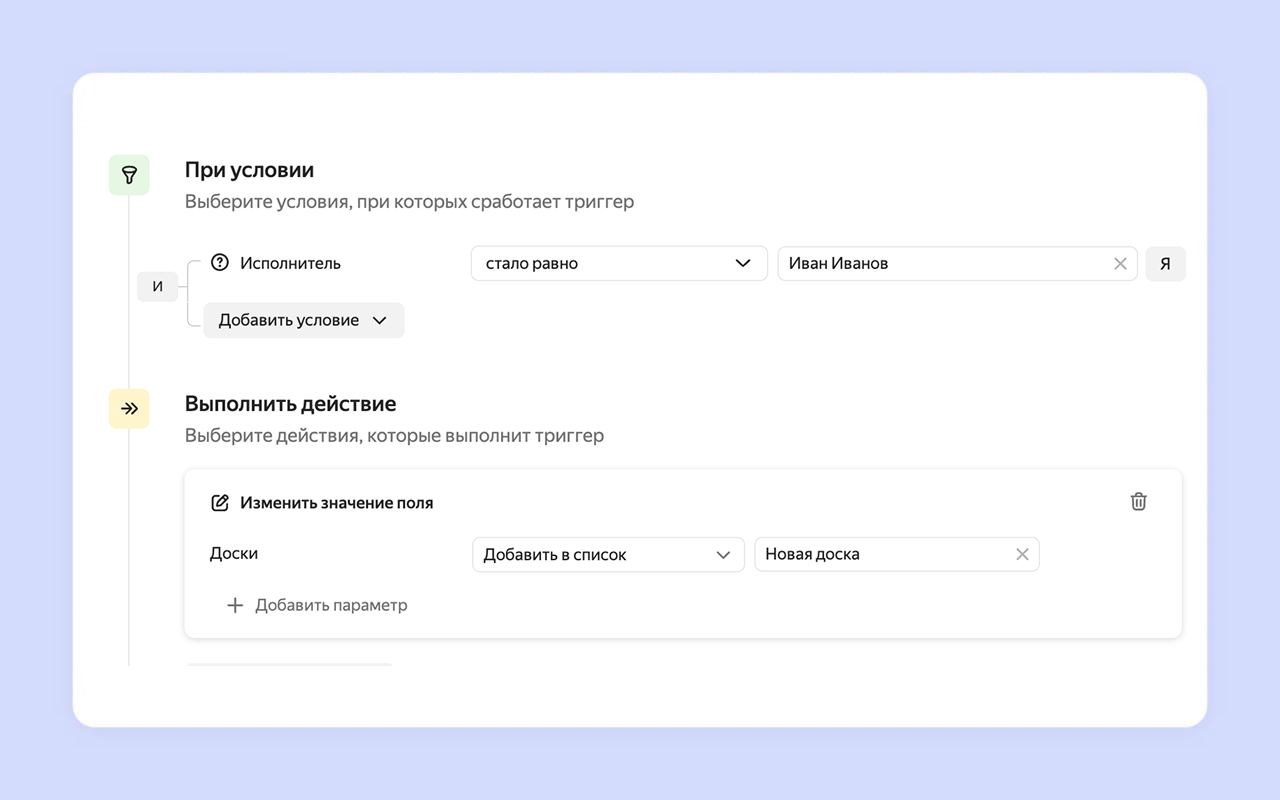
Task: Click the plus icon for Добавить параметр
Action: click(235, 605)
